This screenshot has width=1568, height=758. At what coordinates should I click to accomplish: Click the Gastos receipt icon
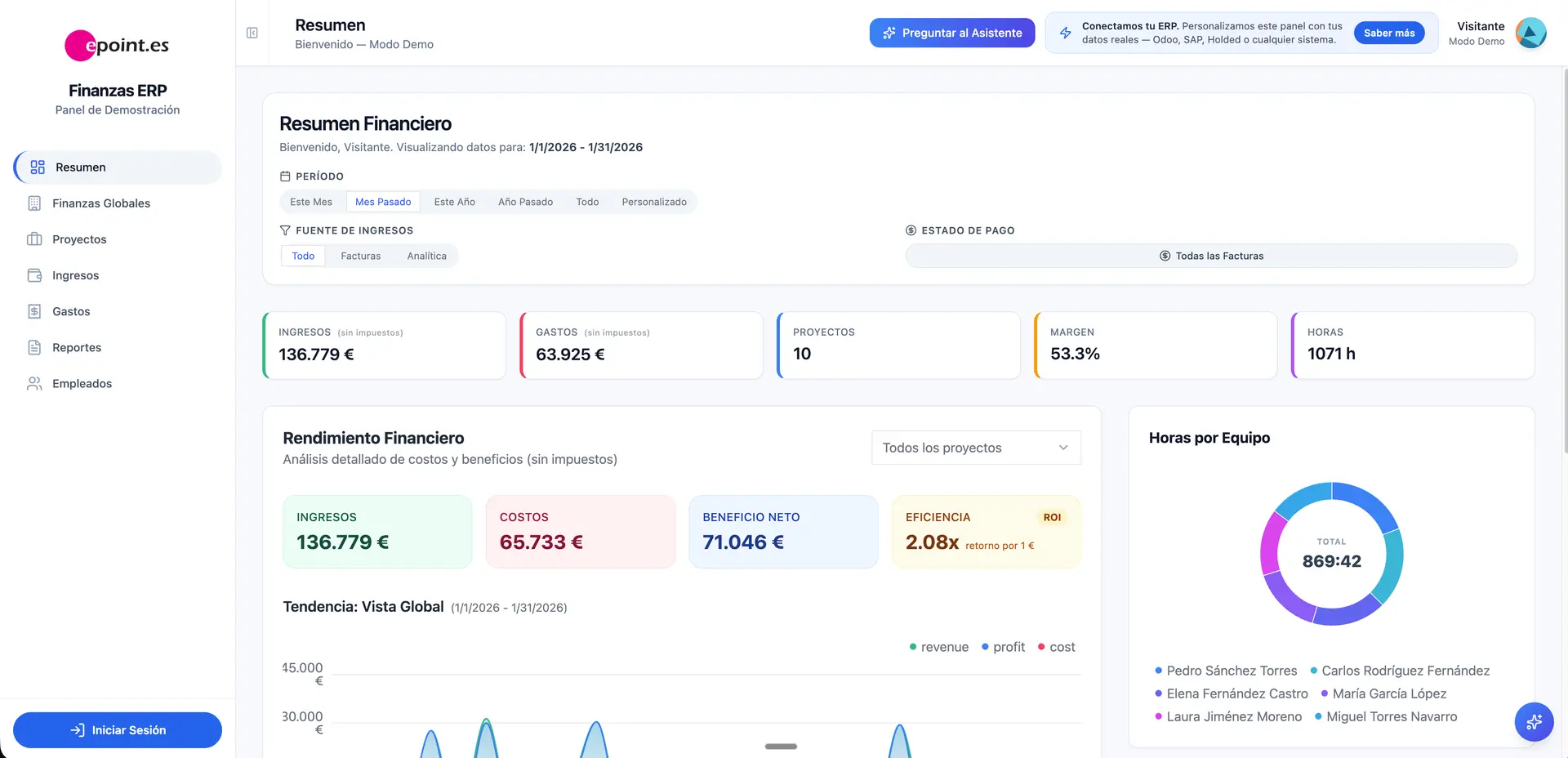pyautogui.click(x=34, y=311)
